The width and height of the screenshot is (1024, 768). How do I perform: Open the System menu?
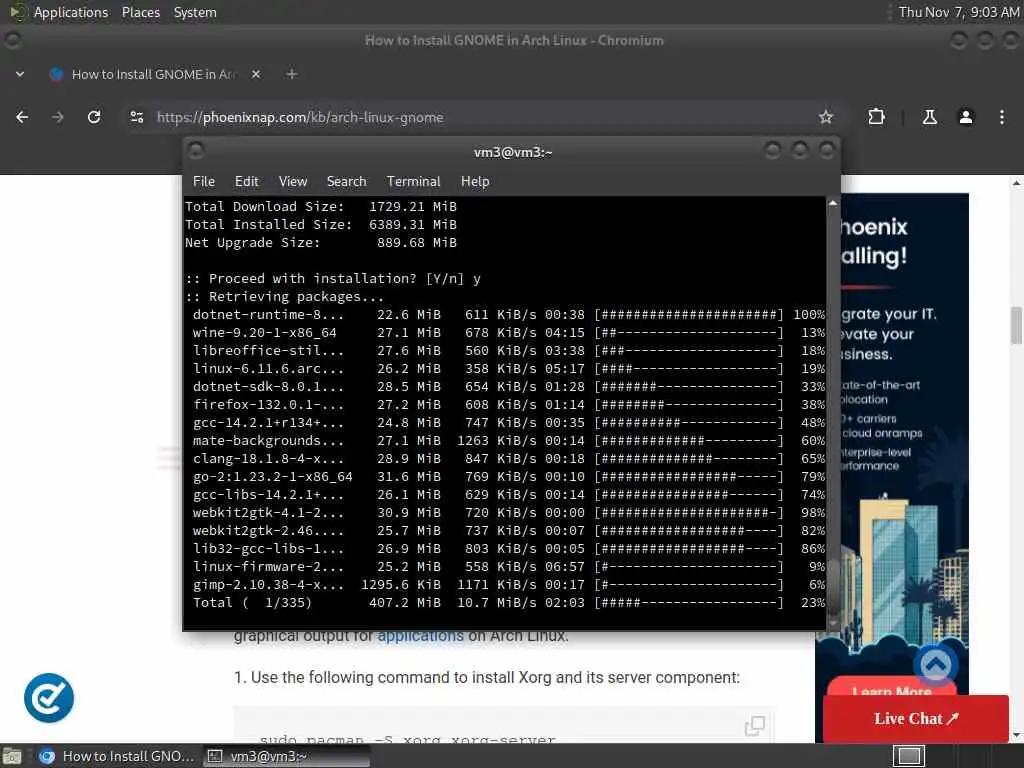(195, 12)
